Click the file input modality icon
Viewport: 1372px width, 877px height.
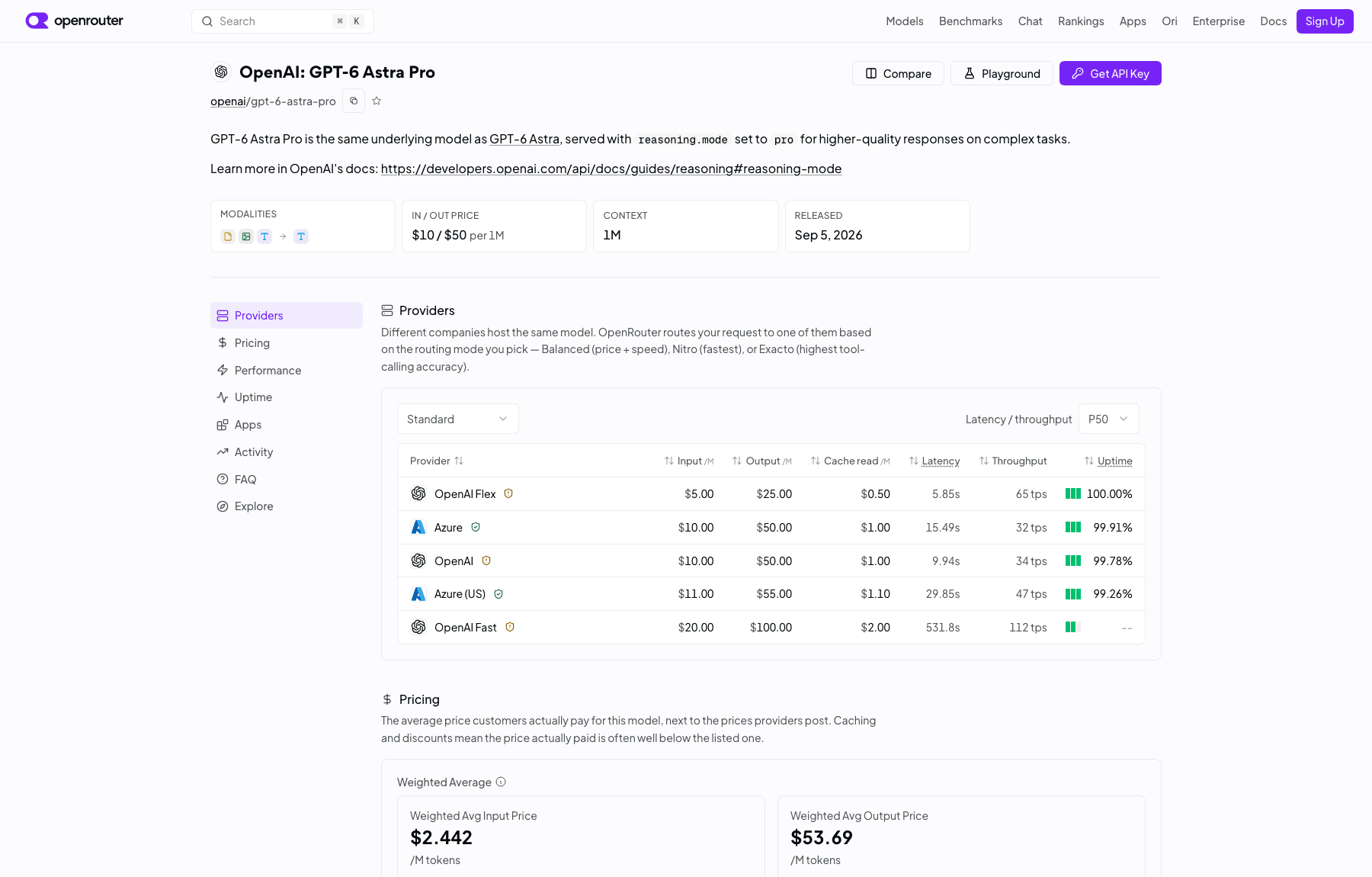[228, 236]
